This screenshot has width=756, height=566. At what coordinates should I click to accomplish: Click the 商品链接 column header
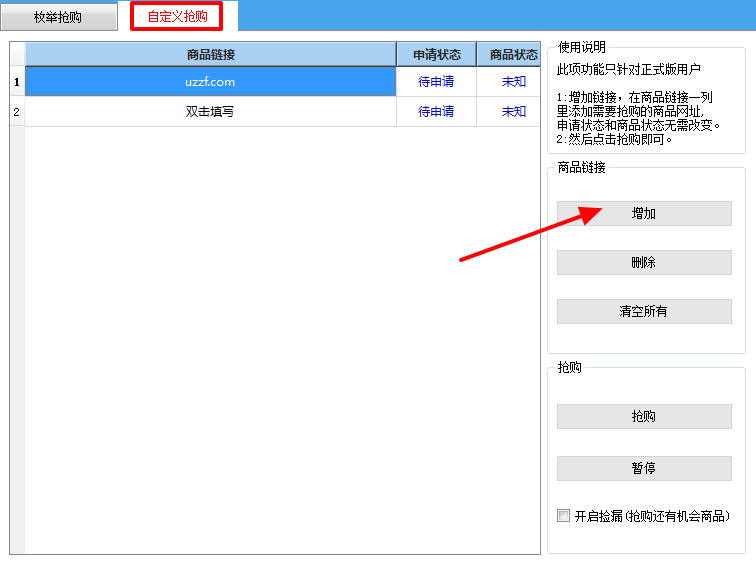point(210,54)
